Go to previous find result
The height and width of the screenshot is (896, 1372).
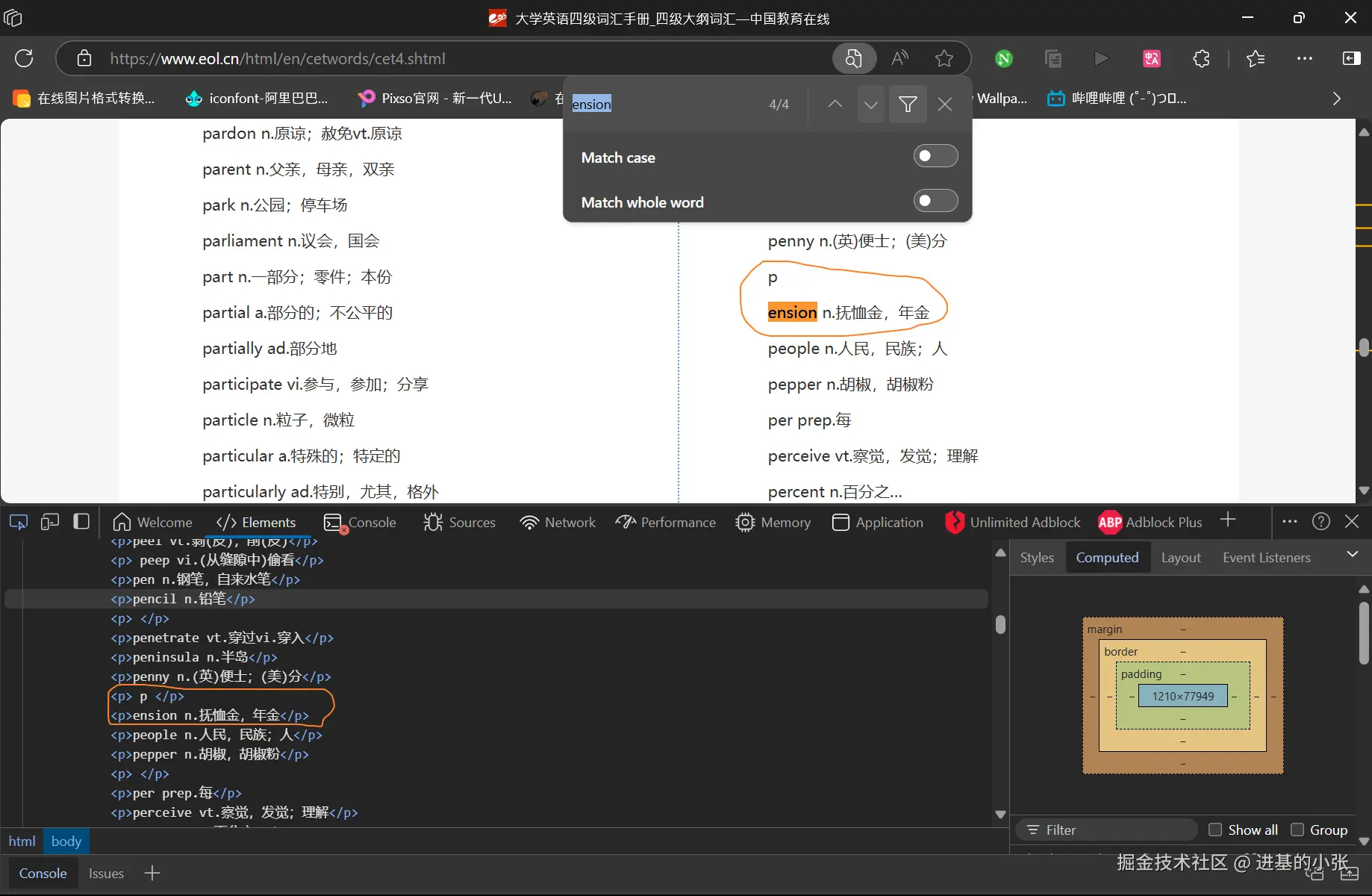pyautogui.click(x=835, y=104)
